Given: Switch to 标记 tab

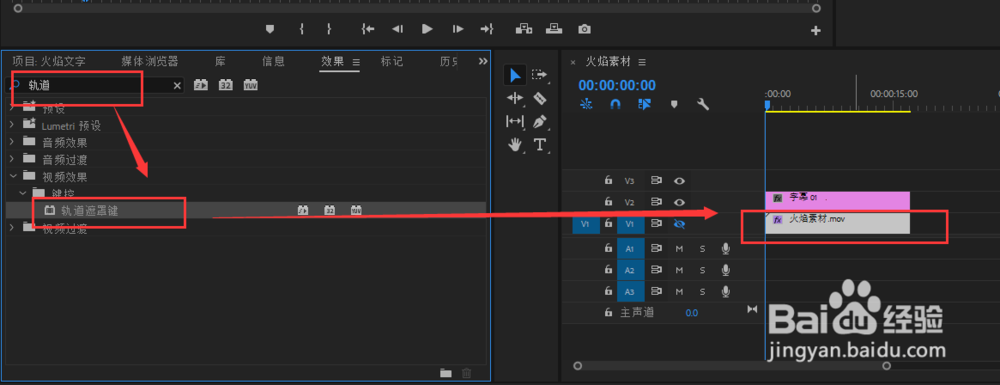Looking at the screenshot, I should 392,62.
